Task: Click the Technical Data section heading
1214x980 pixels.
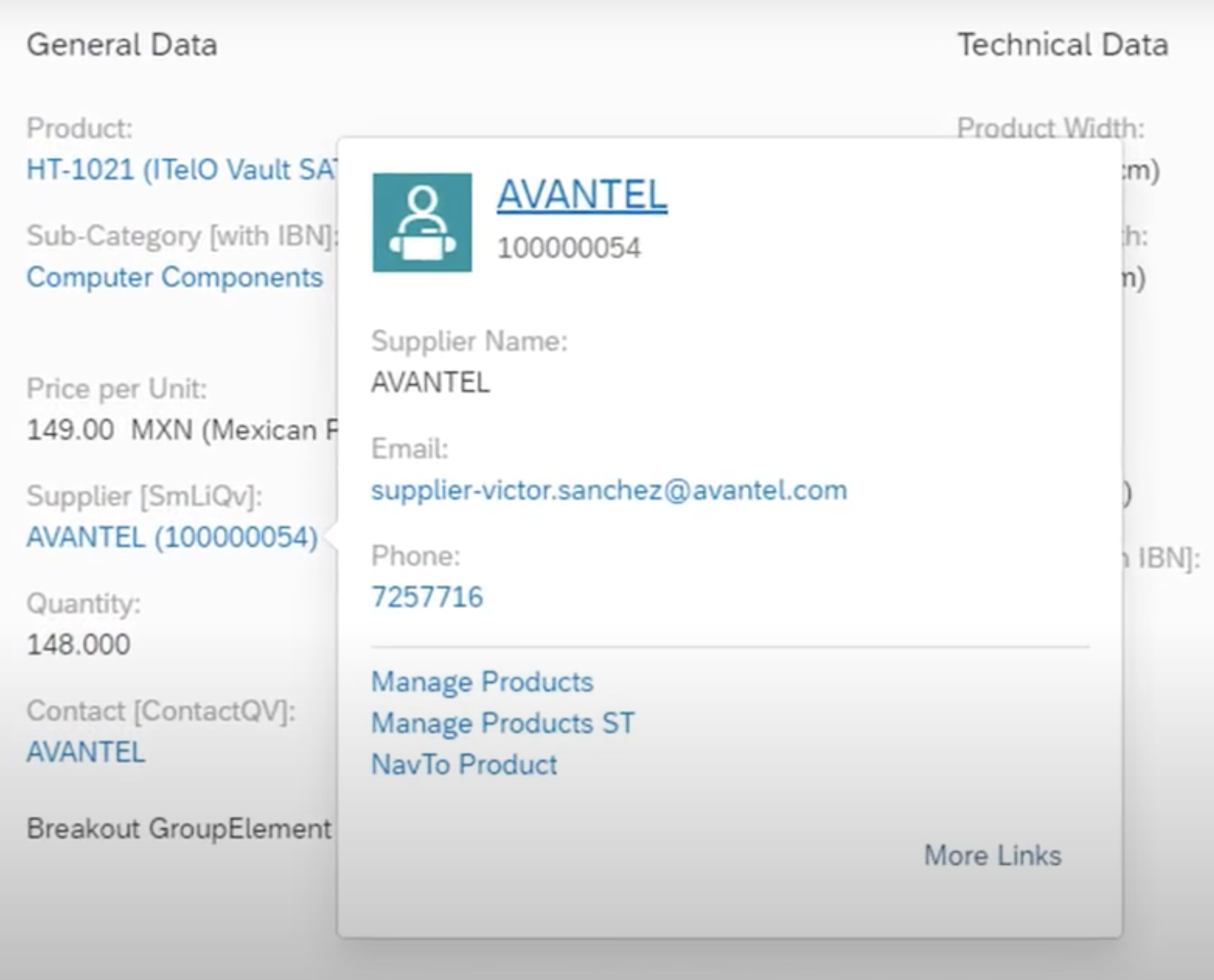Action: 1063,45
